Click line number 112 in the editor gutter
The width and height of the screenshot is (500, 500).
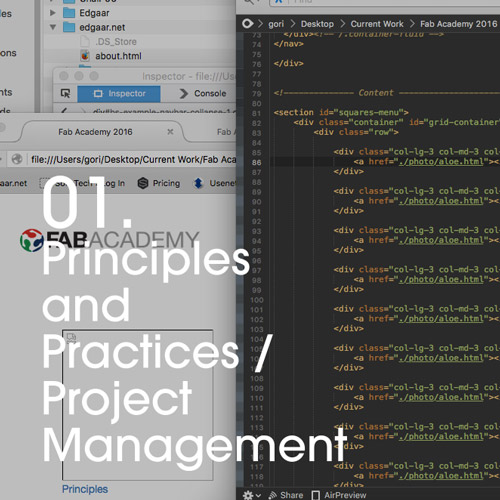click(257, 418)
